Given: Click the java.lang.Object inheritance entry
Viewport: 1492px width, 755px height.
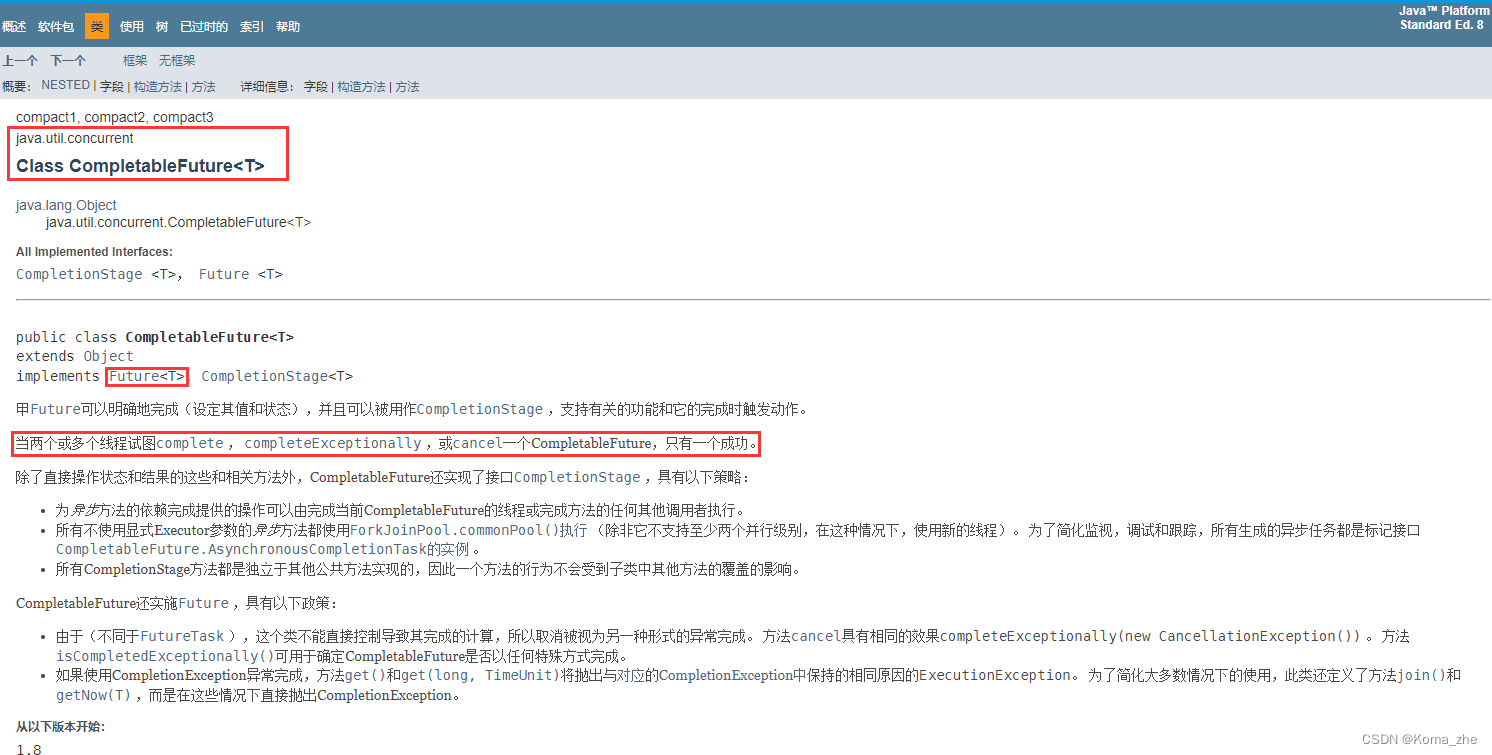Looking at the screenshot, I should 66,205.
